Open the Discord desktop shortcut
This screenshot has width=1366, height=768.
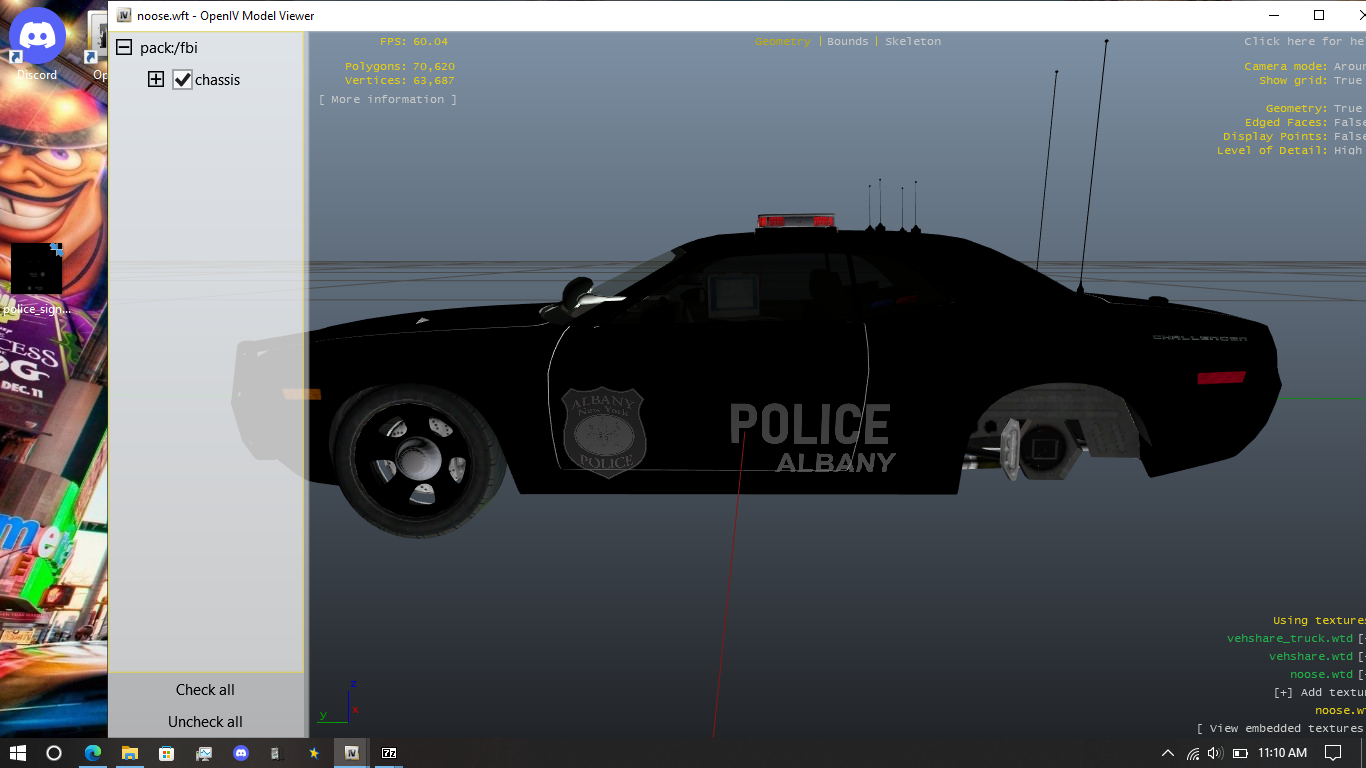(37, 45)
